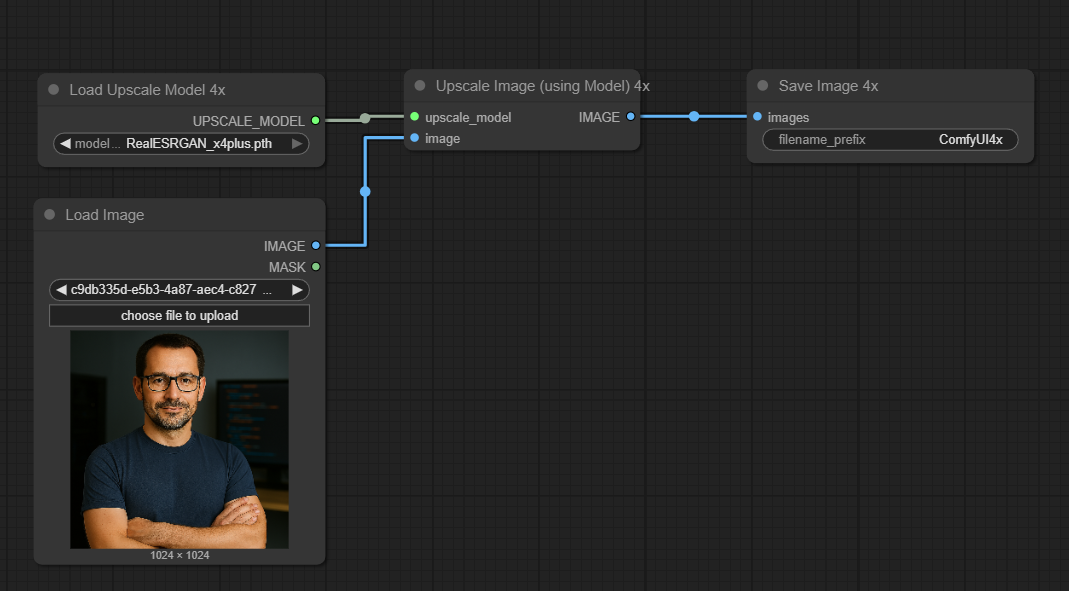Collapse the Load Upscale Model 4x node
Viewport: 1069px width, 591px height.
54,90
